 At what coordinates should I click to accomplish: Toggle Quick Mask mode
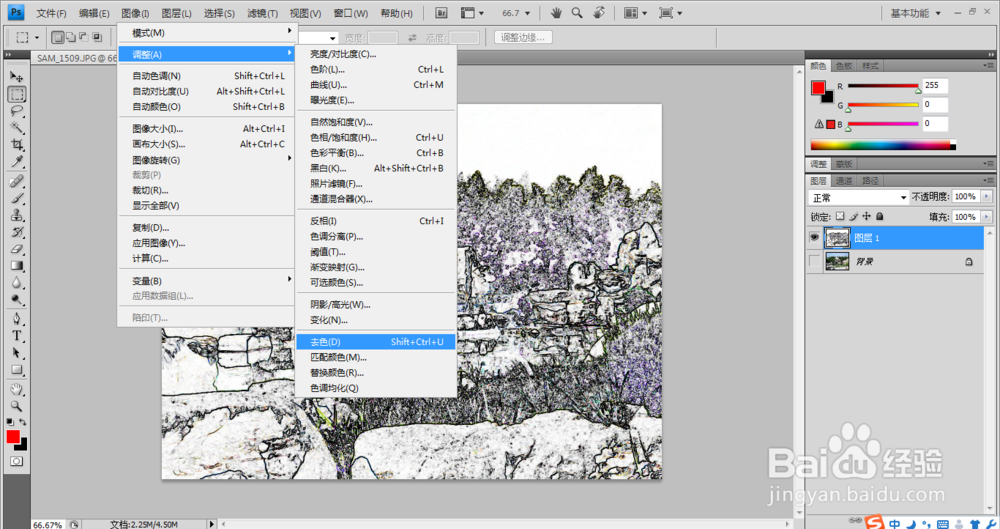17,461
